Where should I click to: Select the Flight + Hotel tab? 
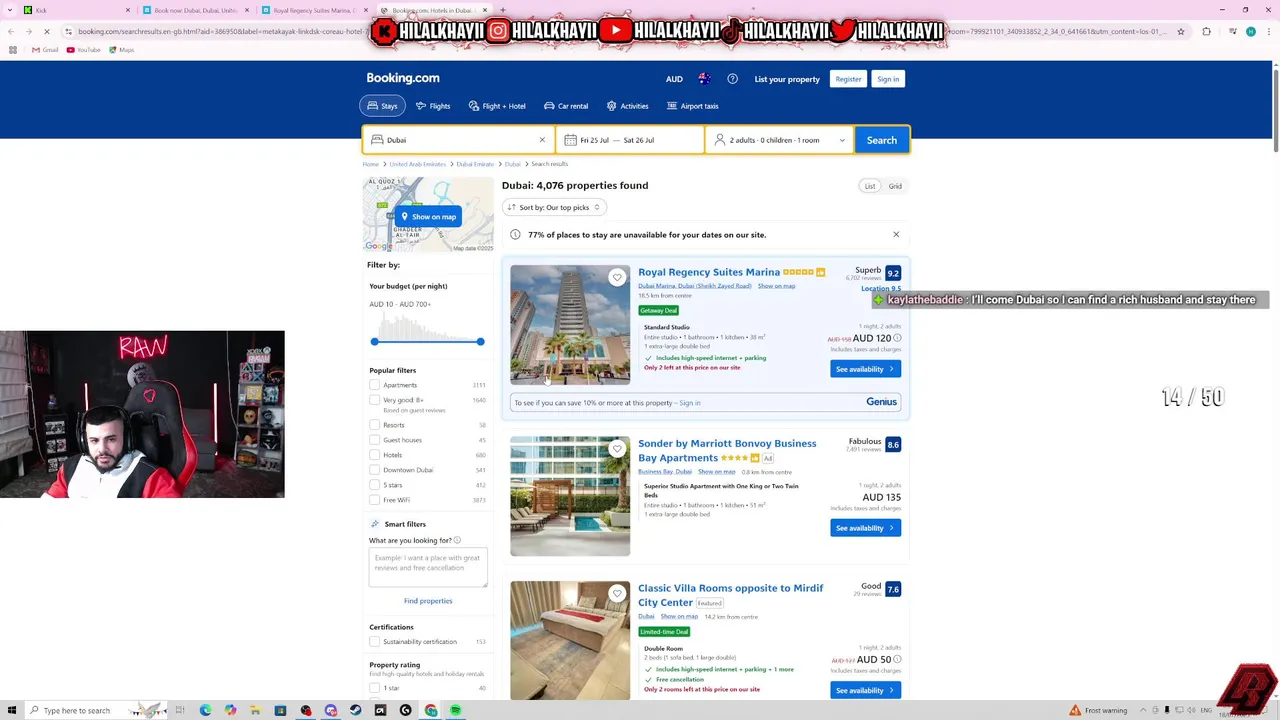(x=497, y=106)
